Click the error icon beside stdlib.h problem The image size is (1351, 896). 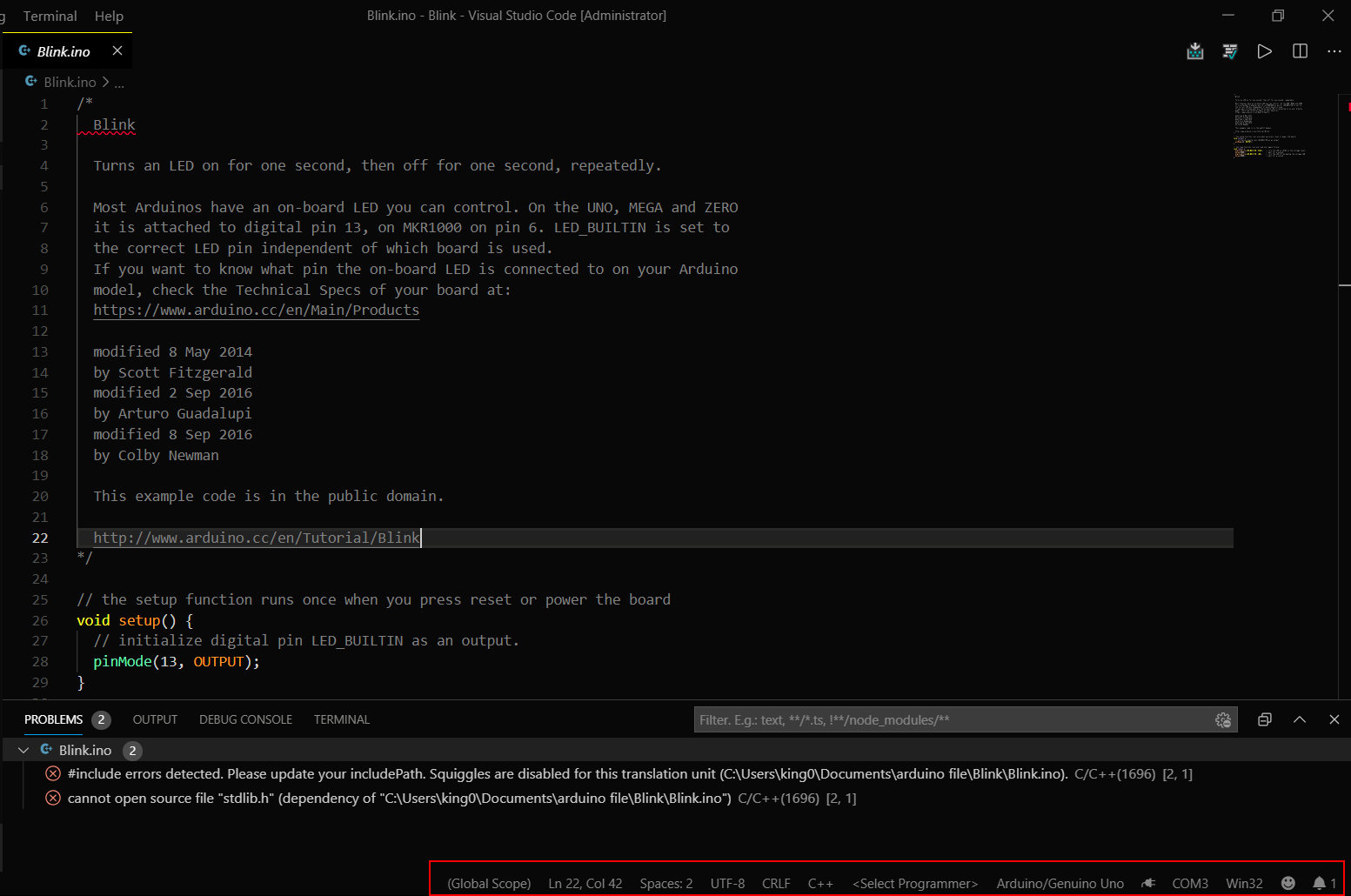53,799
